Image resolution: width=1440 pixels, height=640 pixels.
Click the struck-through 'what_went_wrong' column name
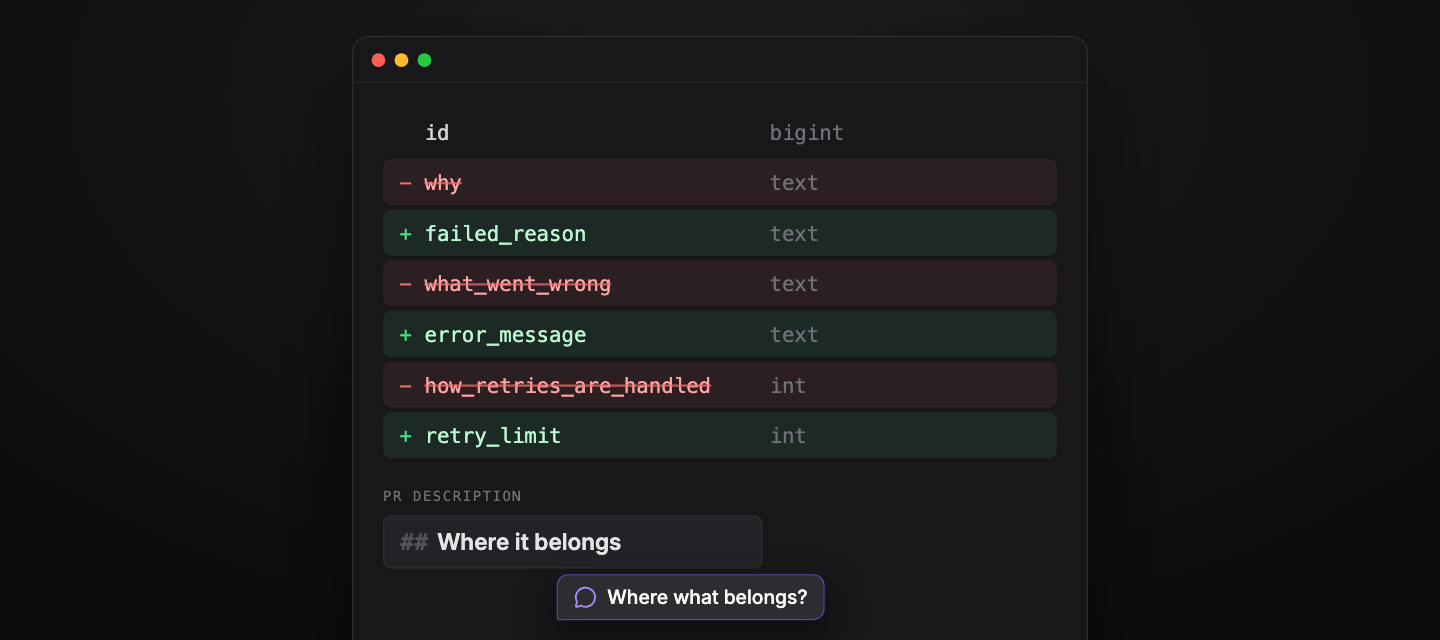517,284
